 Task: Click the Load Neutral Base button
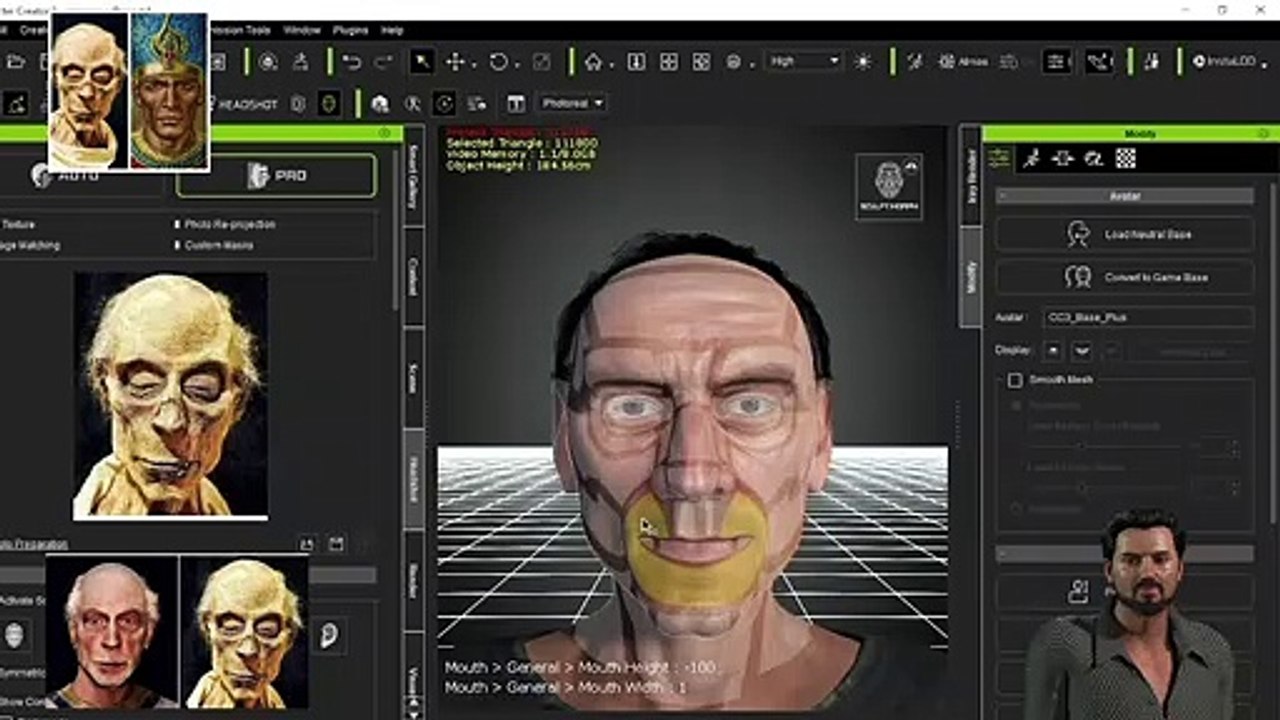[1125, 234]
